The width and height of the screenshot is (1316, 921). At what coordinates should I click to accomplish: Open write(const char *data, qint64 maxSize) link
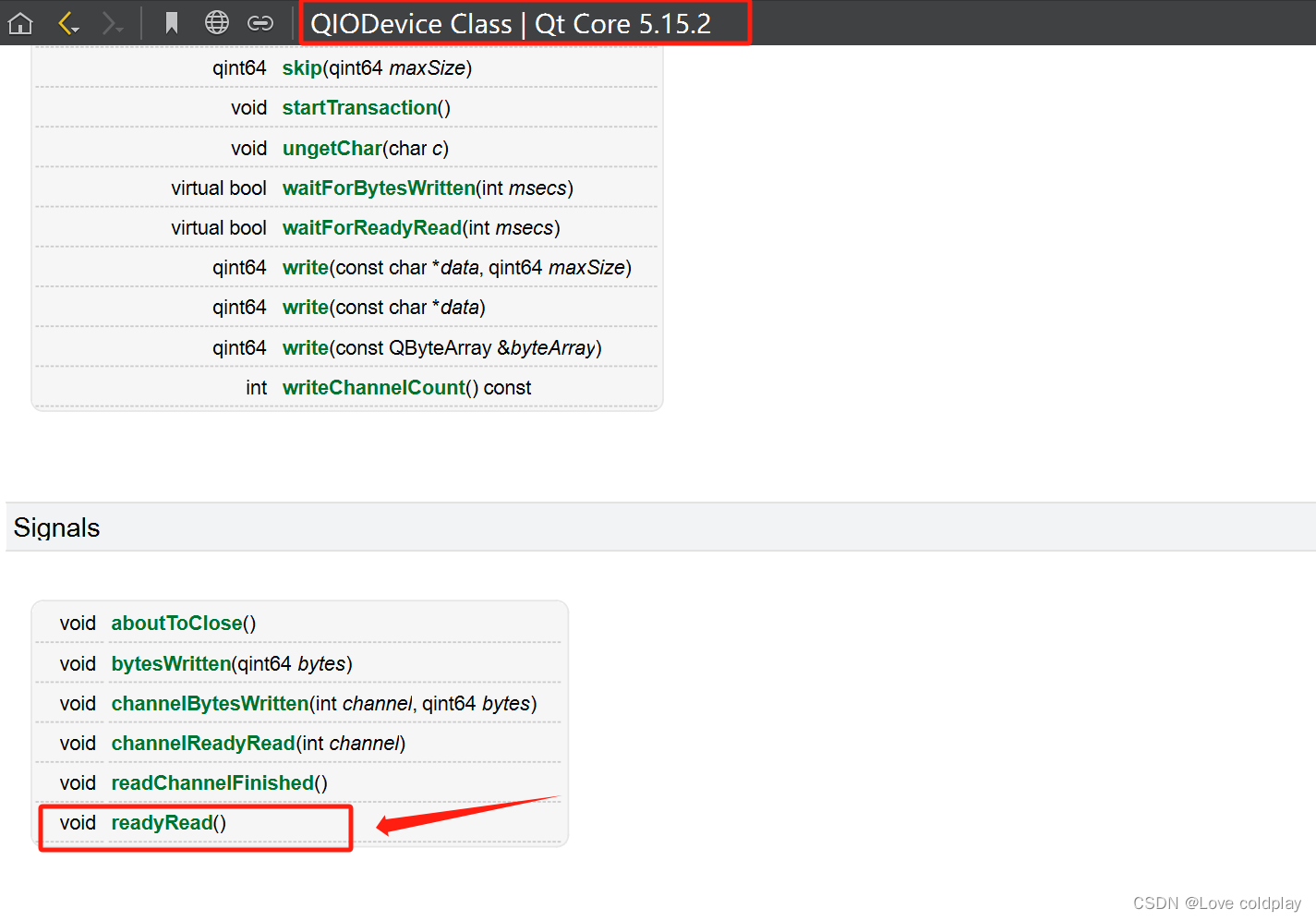click(306, 268)
